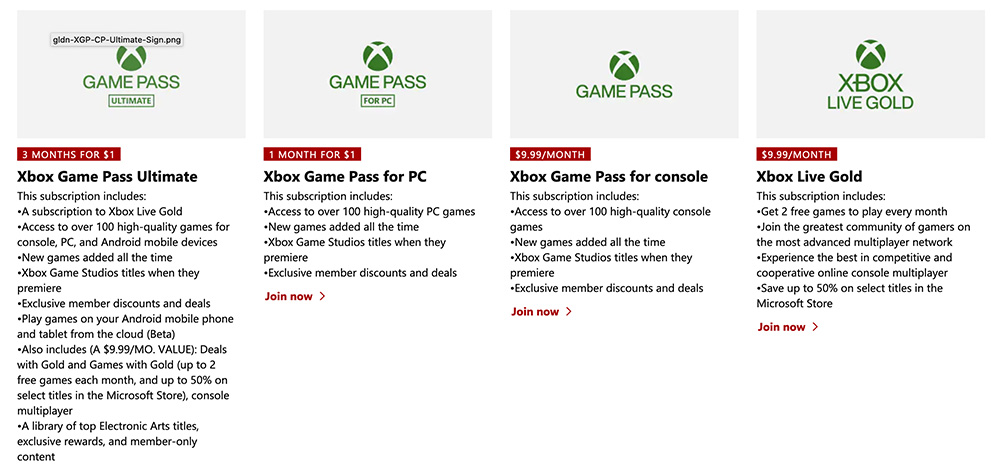Screen dimensions: 1000x465
Task: Click the chevron arrow beside Game Pass for PC Join now
Action: (x=322, y=296)
